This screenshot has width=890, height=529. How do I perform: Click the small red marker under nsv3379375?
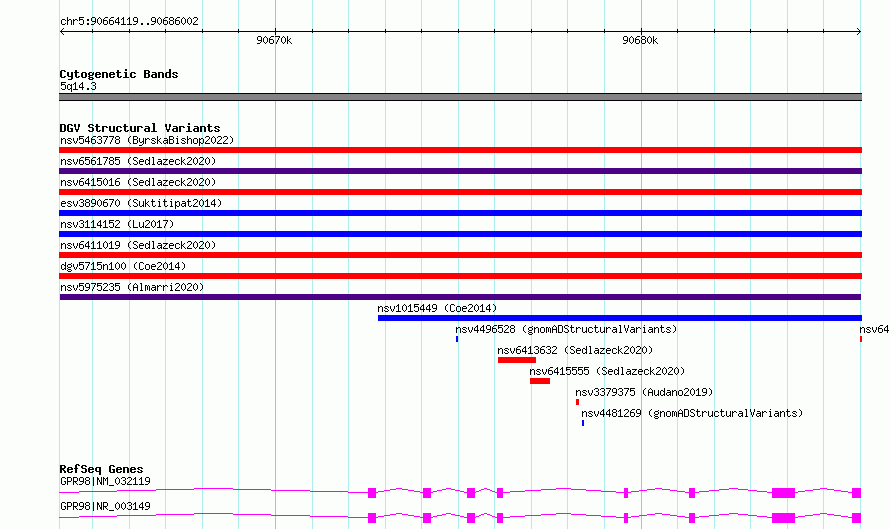(x=577, y=402)
